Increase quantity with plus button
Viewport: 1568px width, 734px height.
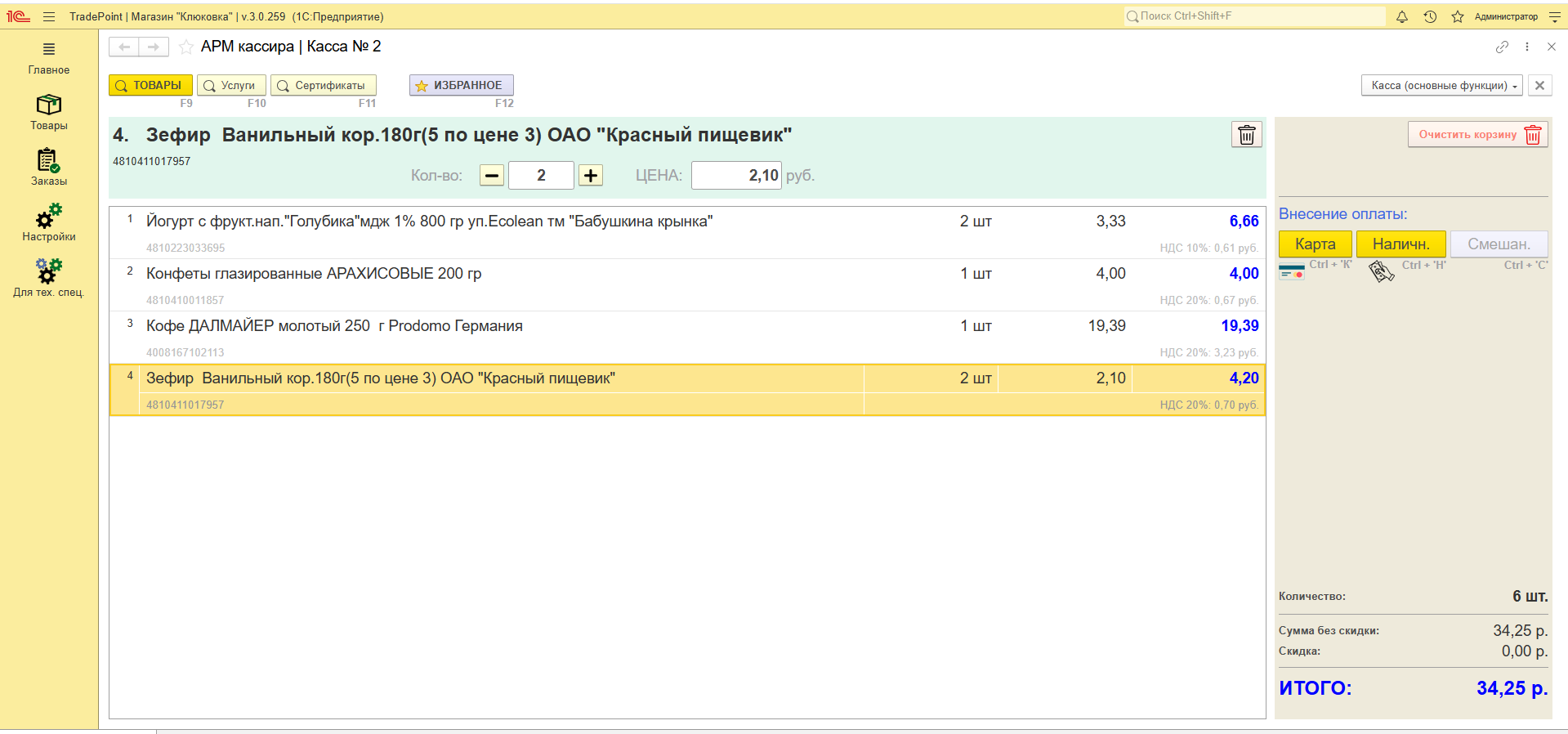point(591,176)
